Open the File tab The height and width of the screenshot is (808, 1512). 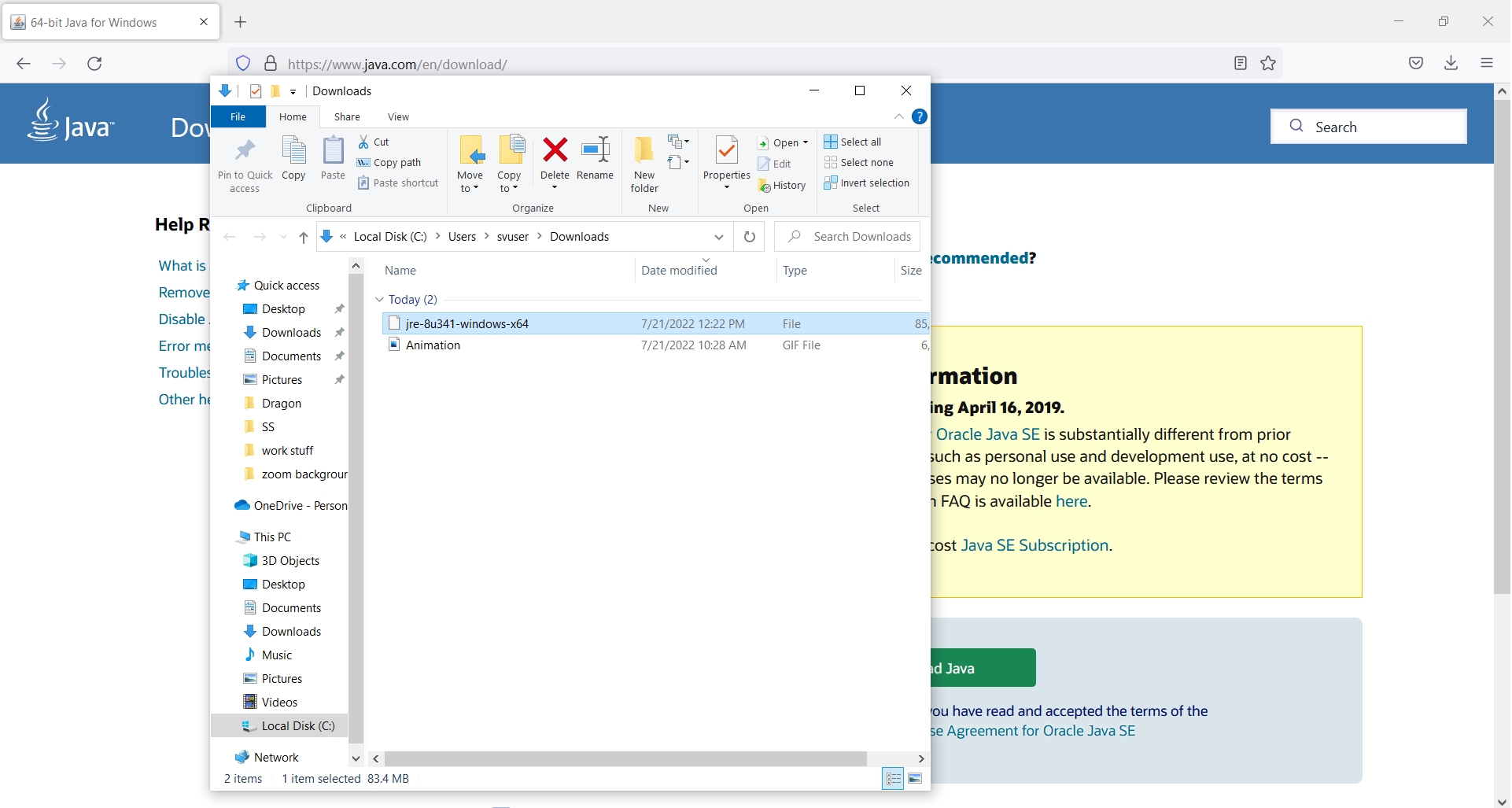[238, 116]
